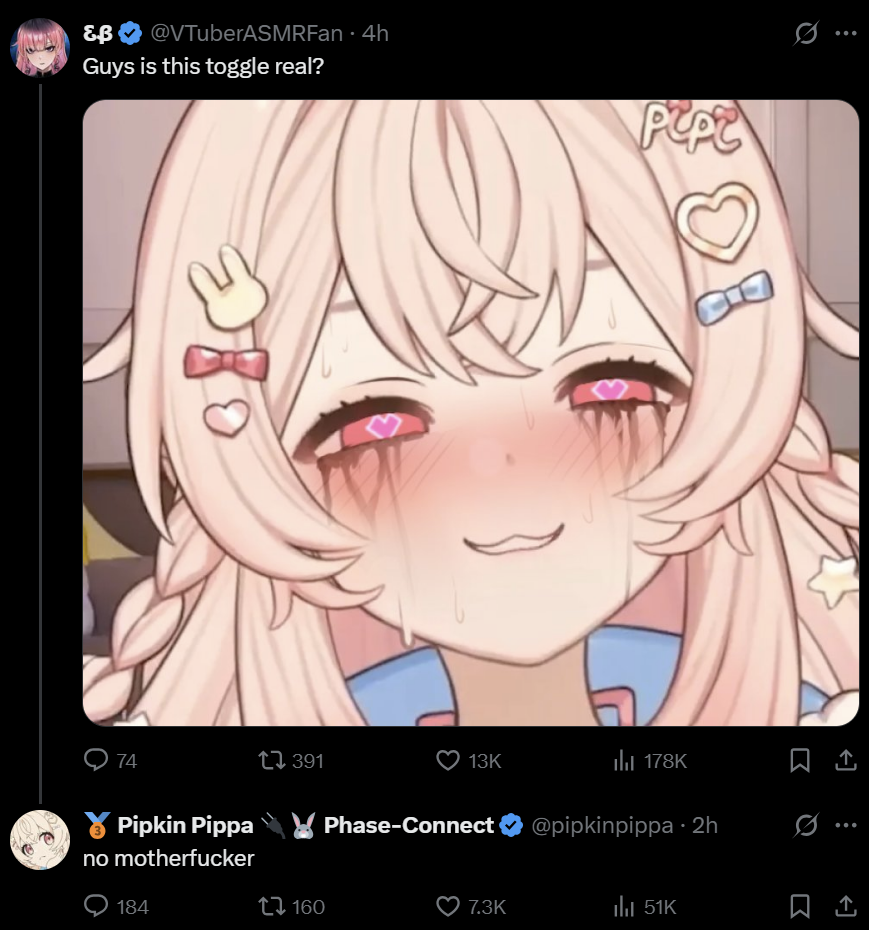Viewport: 869px width, 930px height.
Task: Open more options on Pippa's reply
Action: [846, 825]
